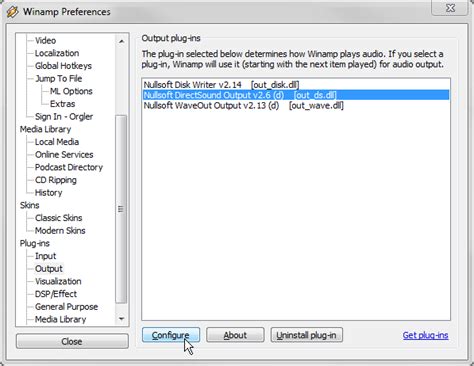The image size is (474, 366).
Task: Select Nullsoft DirectSound Output v2.6 plug-in
Action: click(x=296, y=95)
